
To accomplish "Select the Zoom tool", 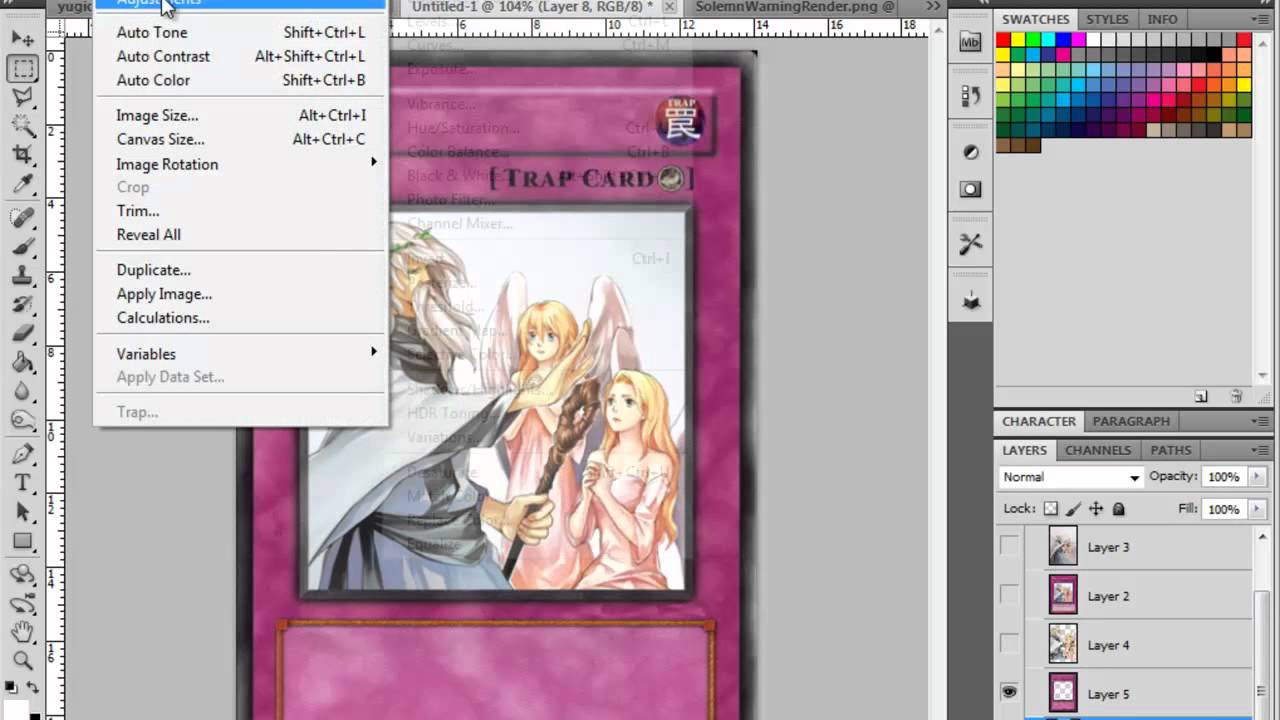I will pos(23,661).
